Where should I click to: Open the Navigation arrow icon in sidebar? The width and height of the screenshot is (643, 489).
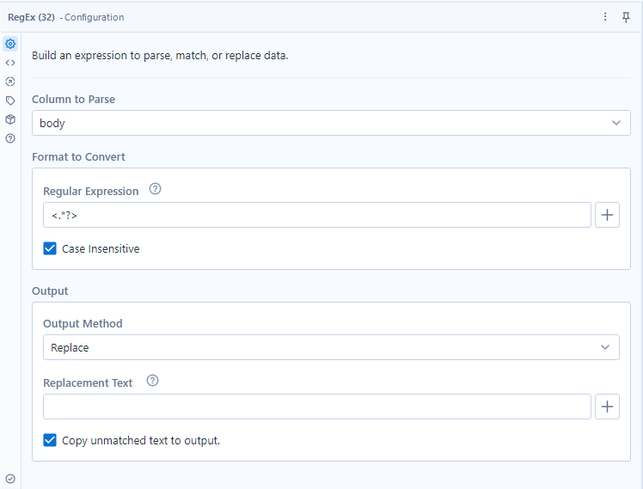tap(10, 82)
